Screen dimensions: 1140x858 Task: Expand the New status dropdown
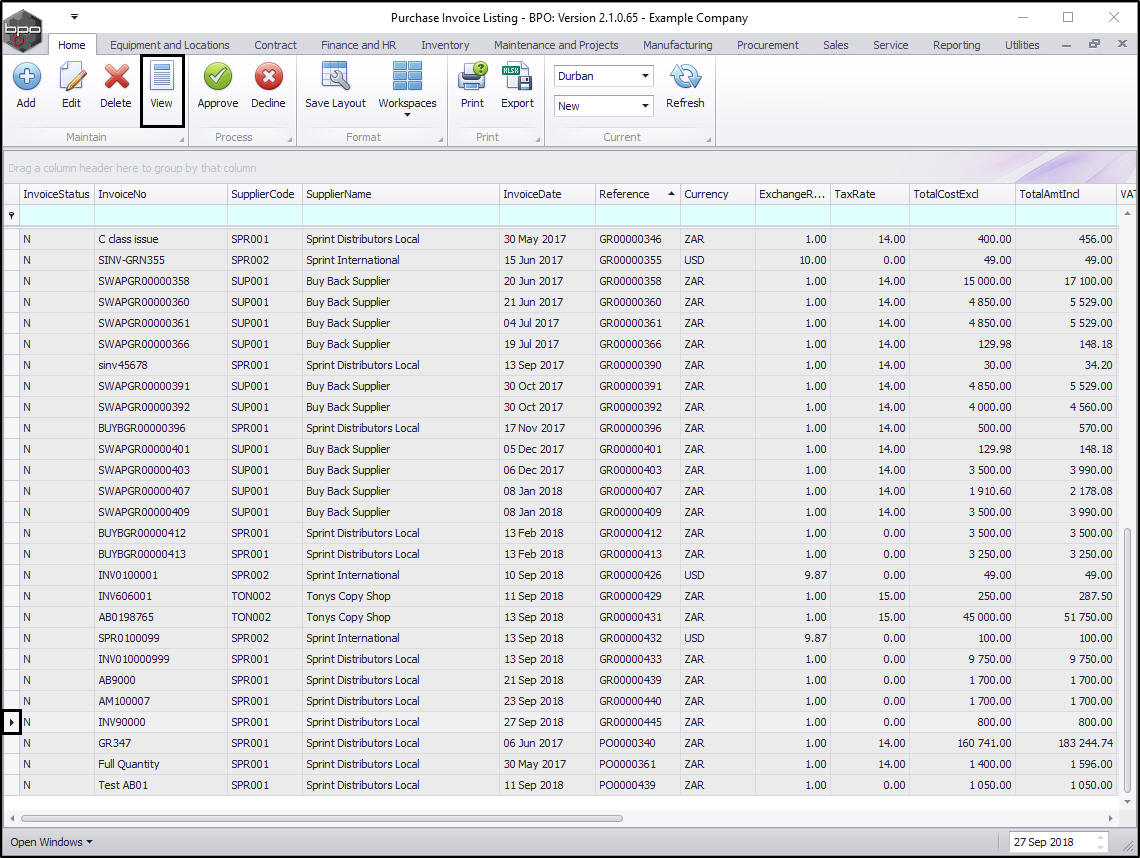point(645,106)
